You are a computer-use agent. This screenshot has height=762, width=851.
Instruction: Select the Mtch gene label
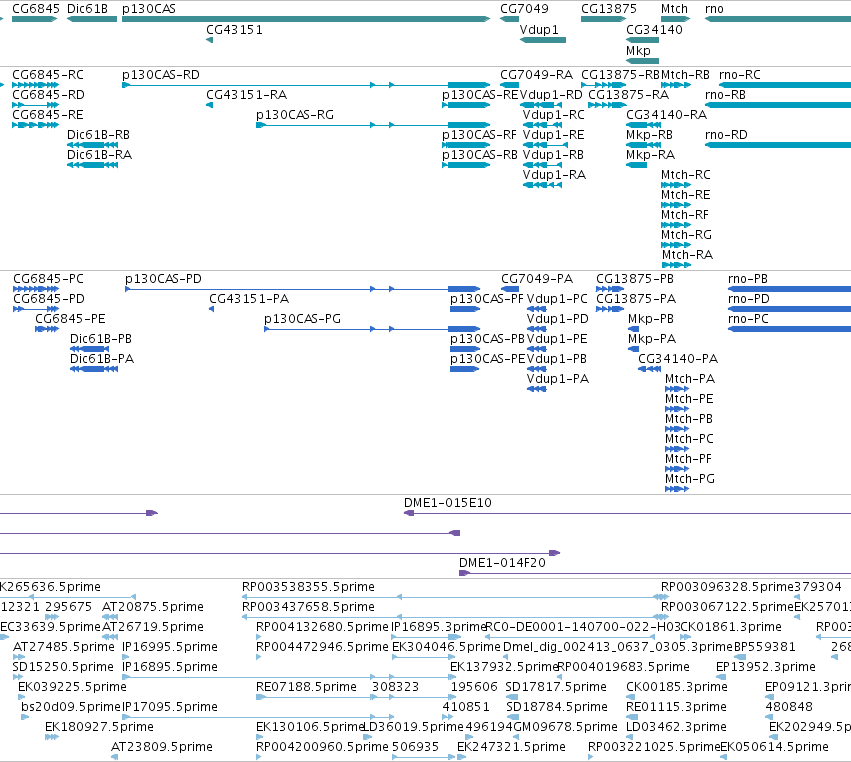tap(675, 9)
